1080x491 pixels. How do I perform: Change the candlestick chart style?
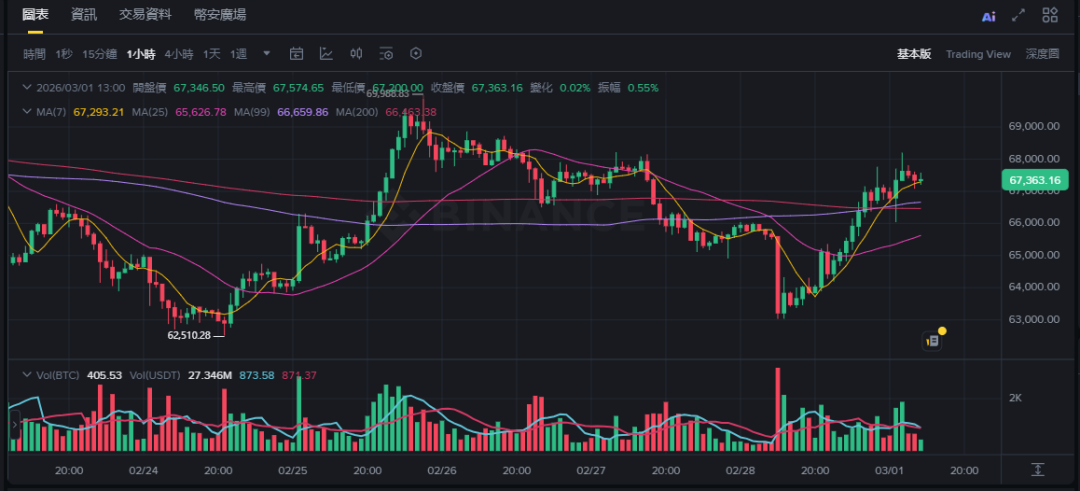(357, 54)
